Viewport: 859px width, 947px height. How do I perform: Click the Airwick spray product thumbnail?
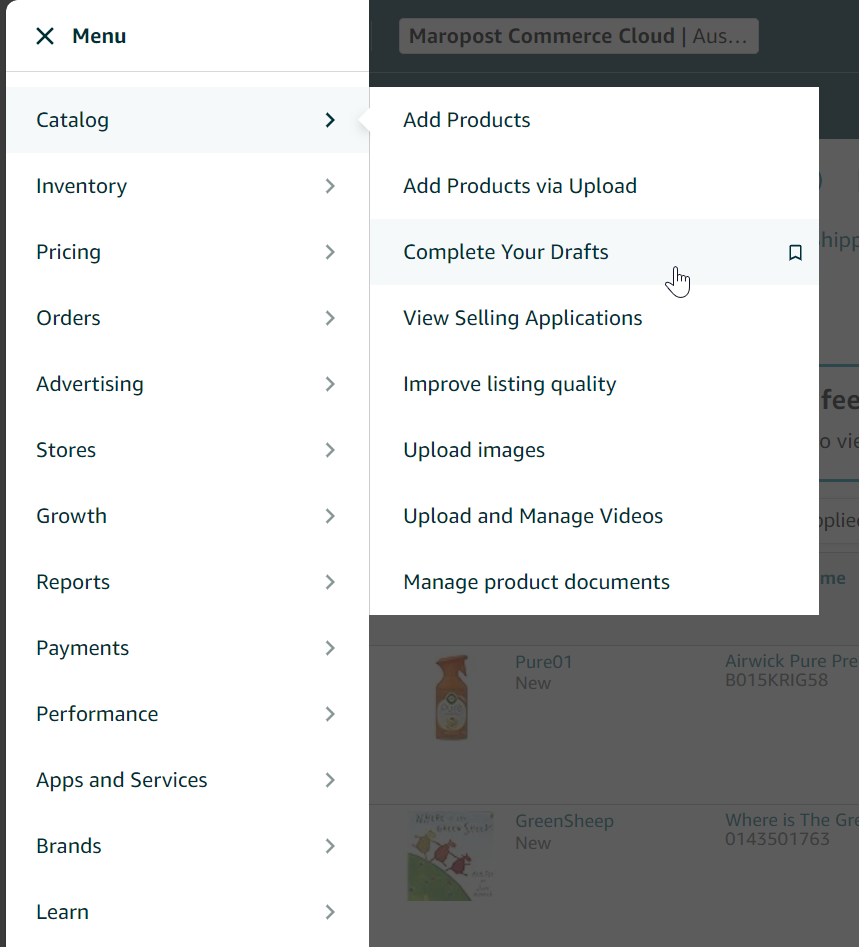tap(452, 698)
